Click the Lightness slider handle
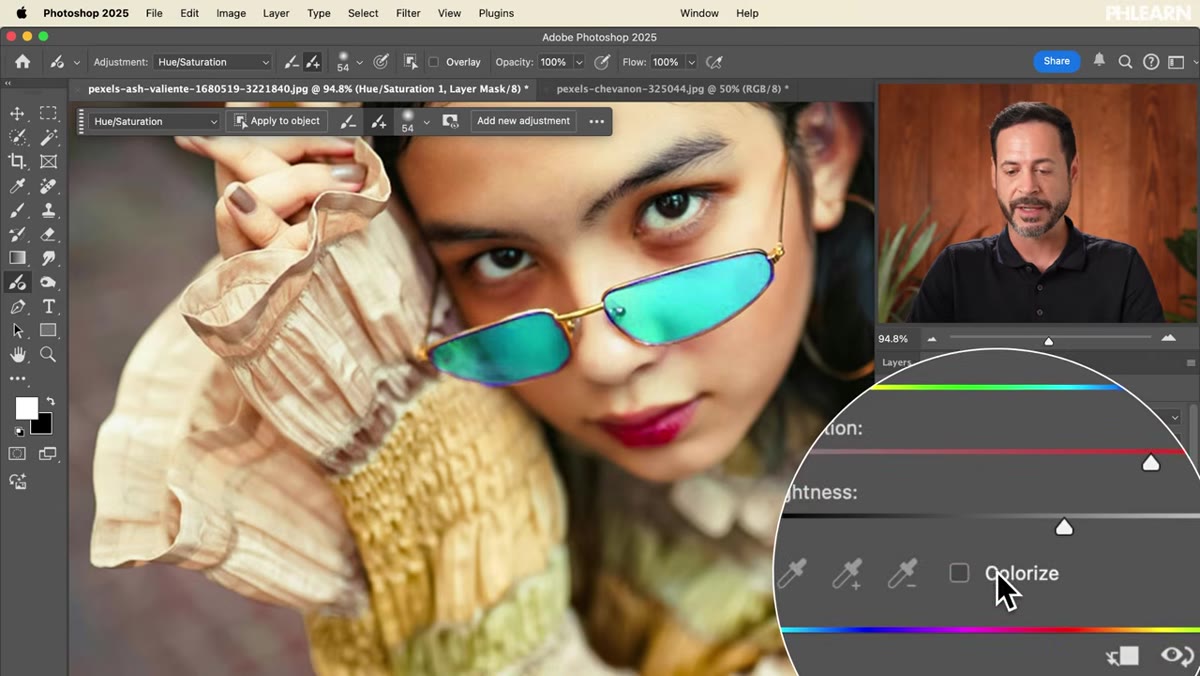This screenshot has width=1200, height=676. point(1064,526)
